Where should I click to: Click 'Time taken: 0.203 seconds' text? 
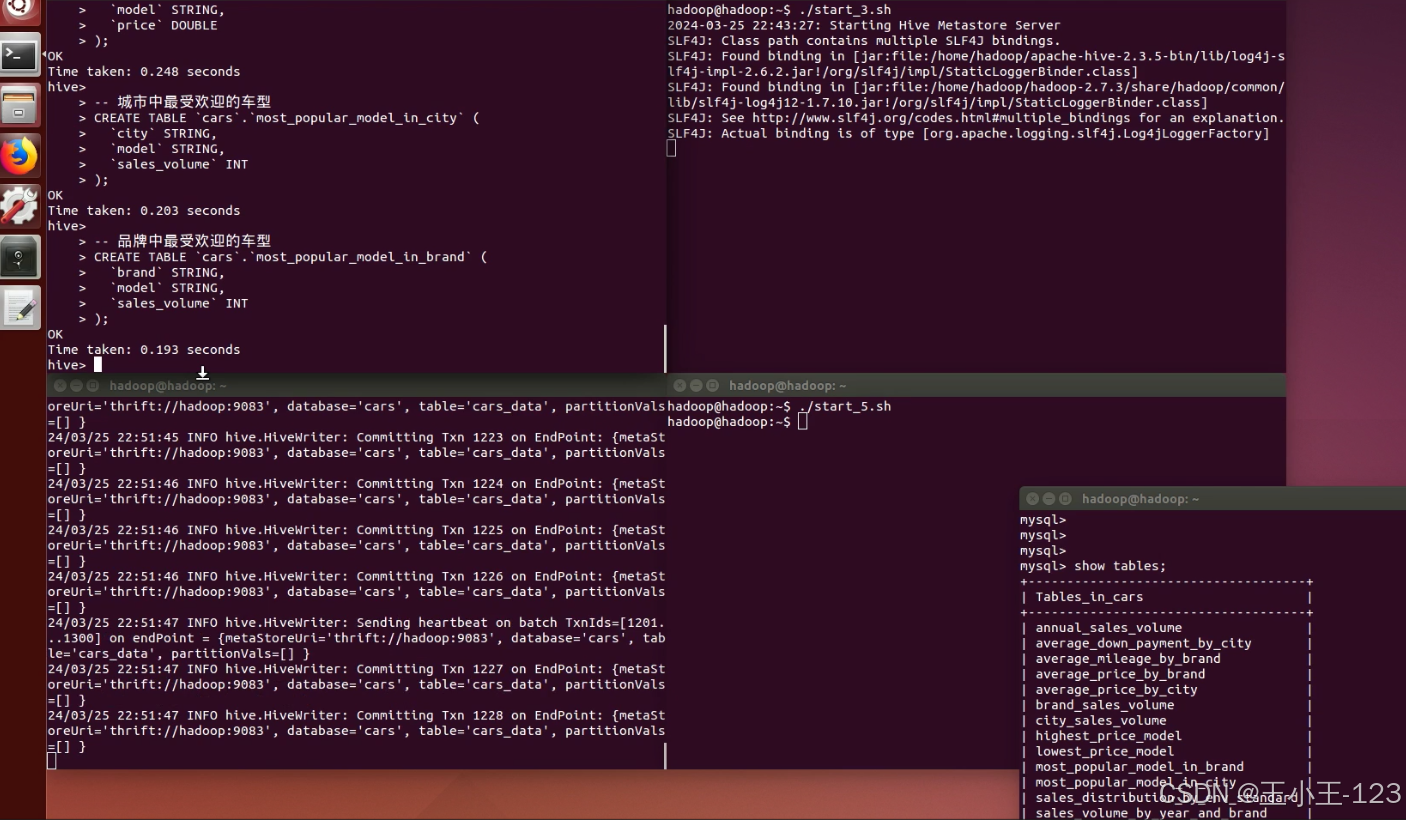click(144, 211)
